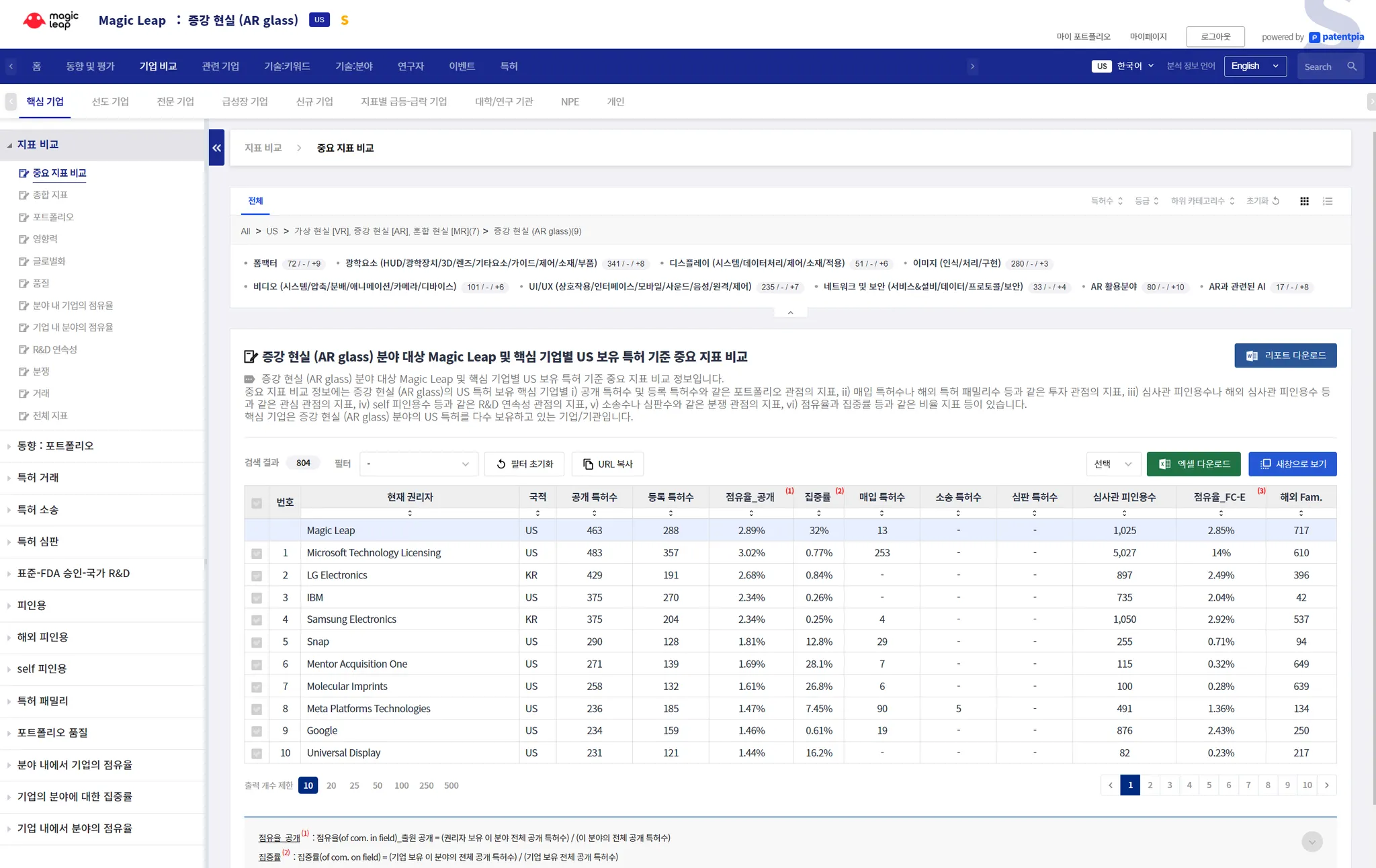Image resolution: width=1376 pixels, height=868 pixels.
Task: Switch to the list view icon
Action: pyautogui.click(x=1328, y=201)
